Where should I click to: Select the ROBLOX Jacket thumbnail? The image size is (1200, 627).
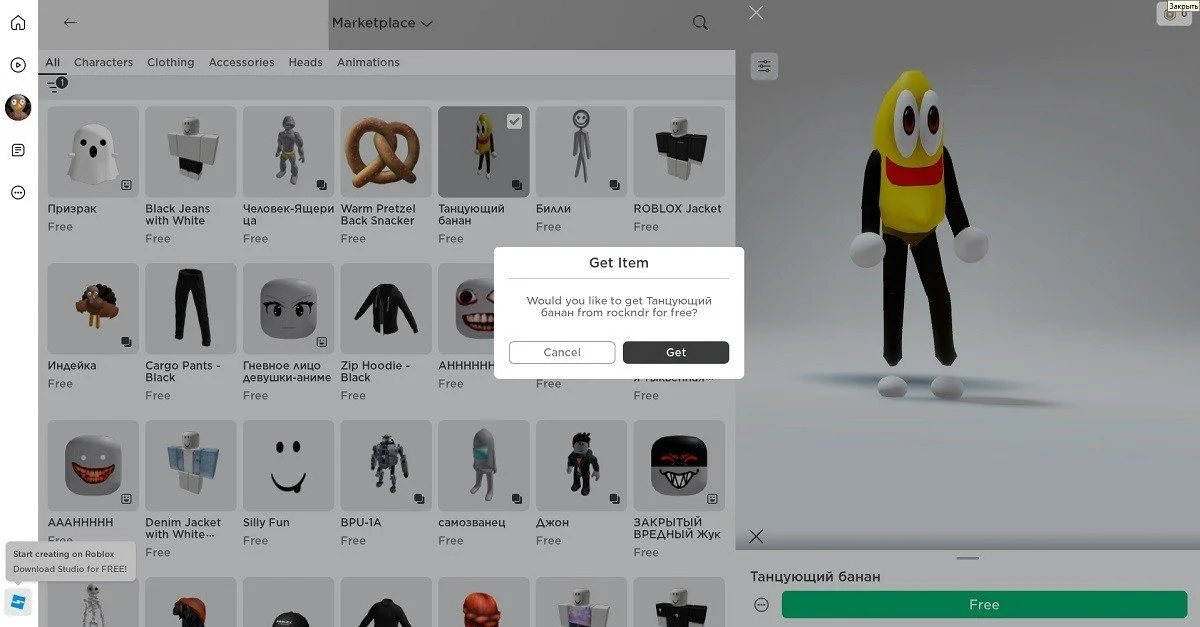[679, 152]
